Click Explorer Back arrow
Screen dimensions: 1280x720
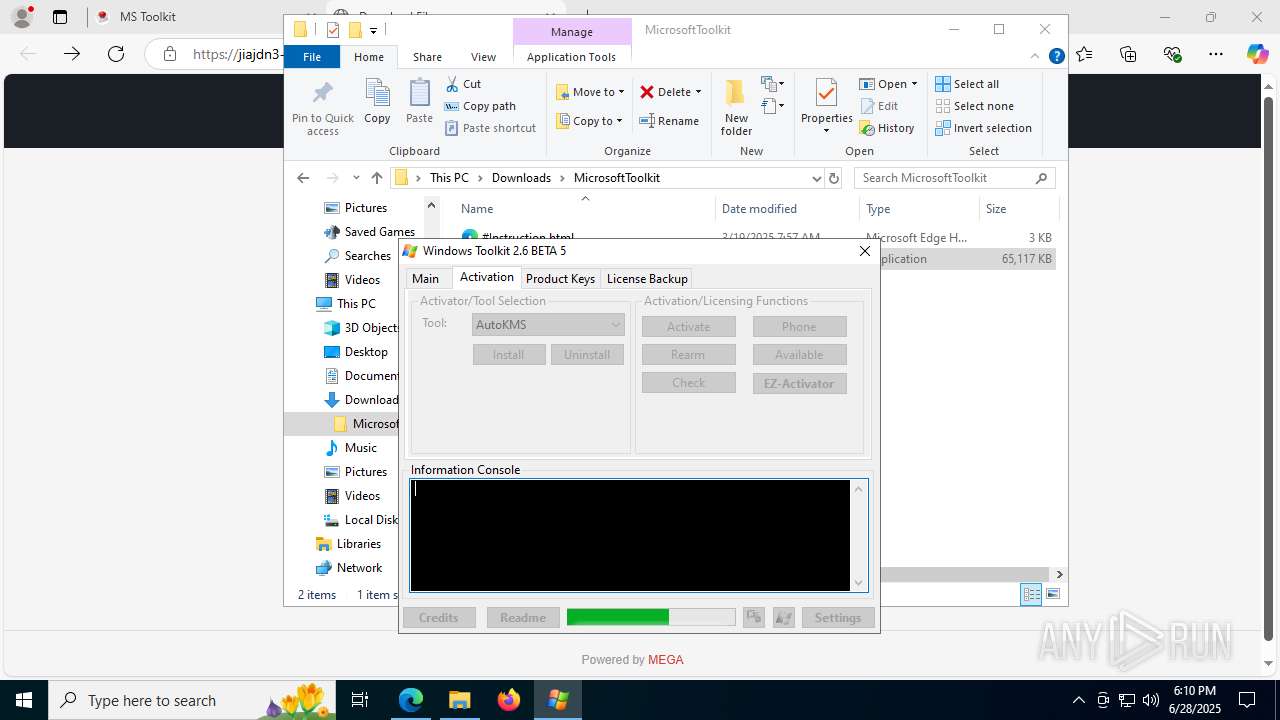click(303, 178)
